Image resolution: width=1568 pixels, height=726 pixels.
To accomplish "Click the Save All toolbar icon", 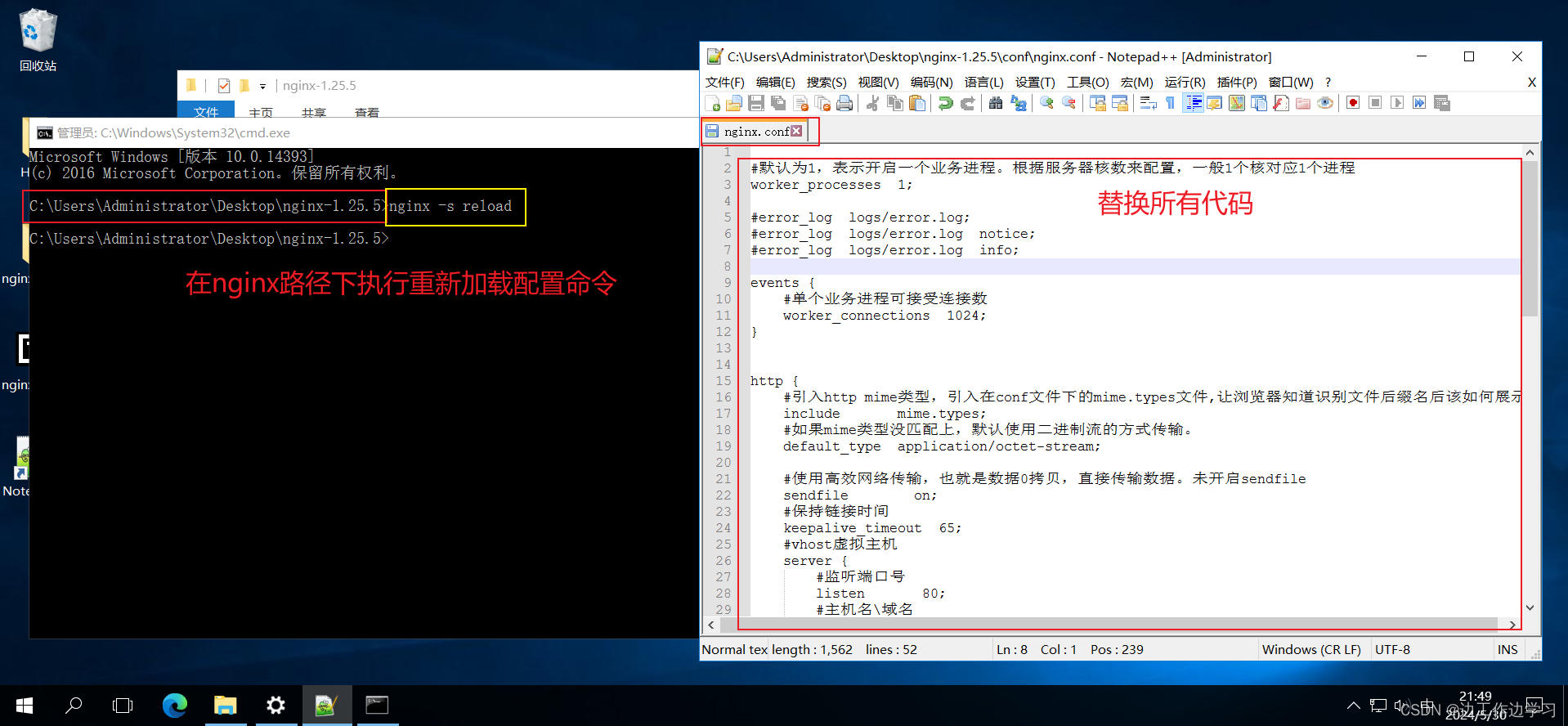I will [x=778, y=103].
